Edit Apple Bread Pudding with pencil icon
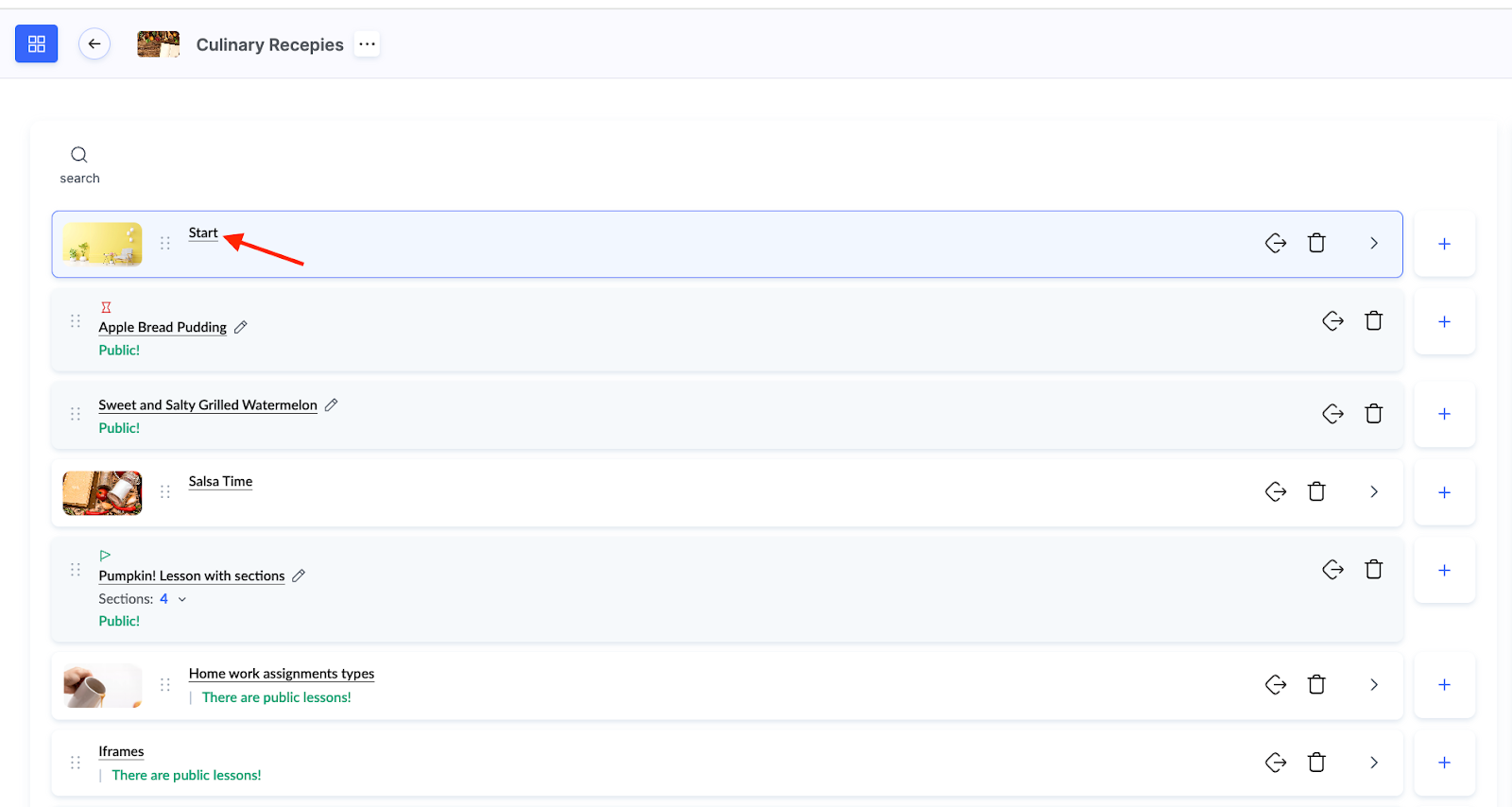Image resolution: width=1512 pixels, height=807 pixels. click(241, 327)
